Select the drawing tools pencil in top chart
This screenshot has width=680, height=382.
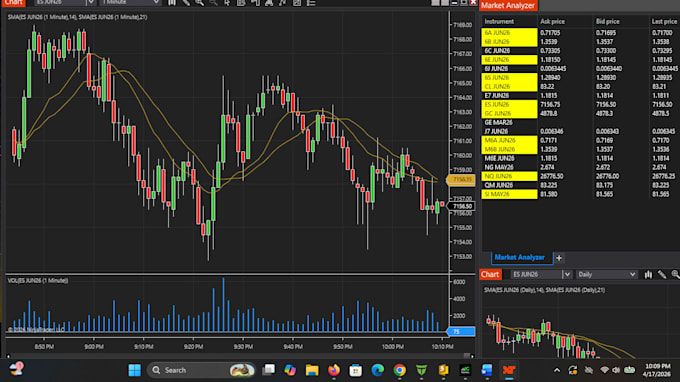186,3
